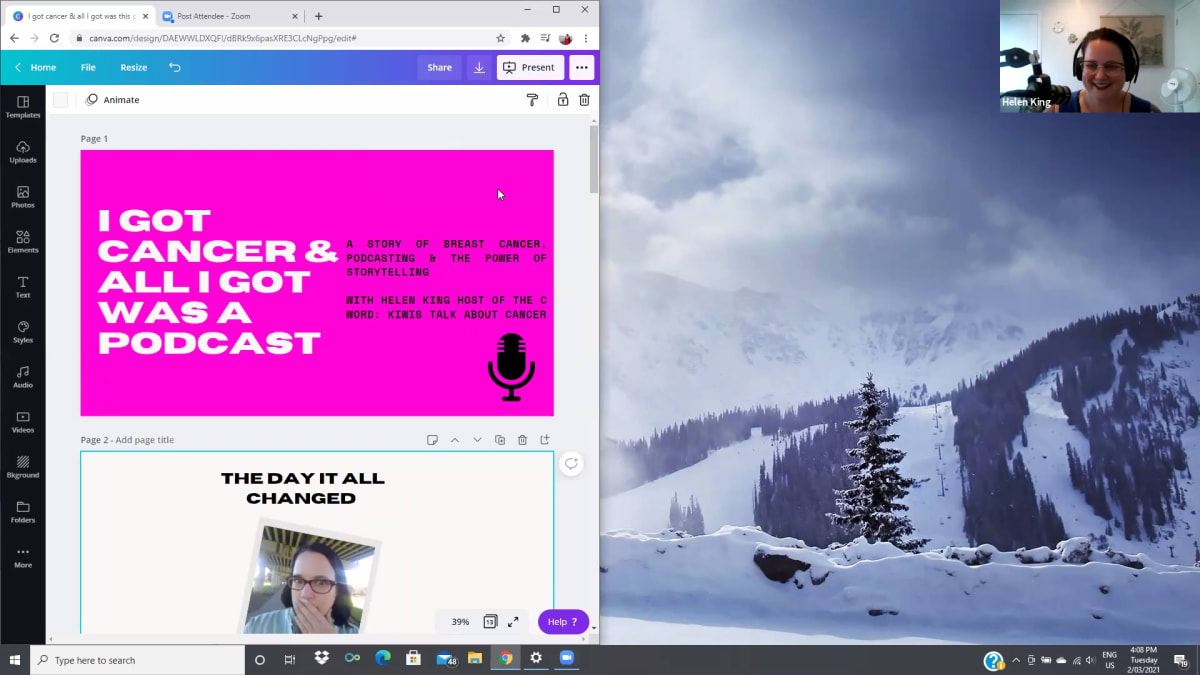Open the File menu
The height and width of the screenshot is (675, 1200).
(88, 67)
